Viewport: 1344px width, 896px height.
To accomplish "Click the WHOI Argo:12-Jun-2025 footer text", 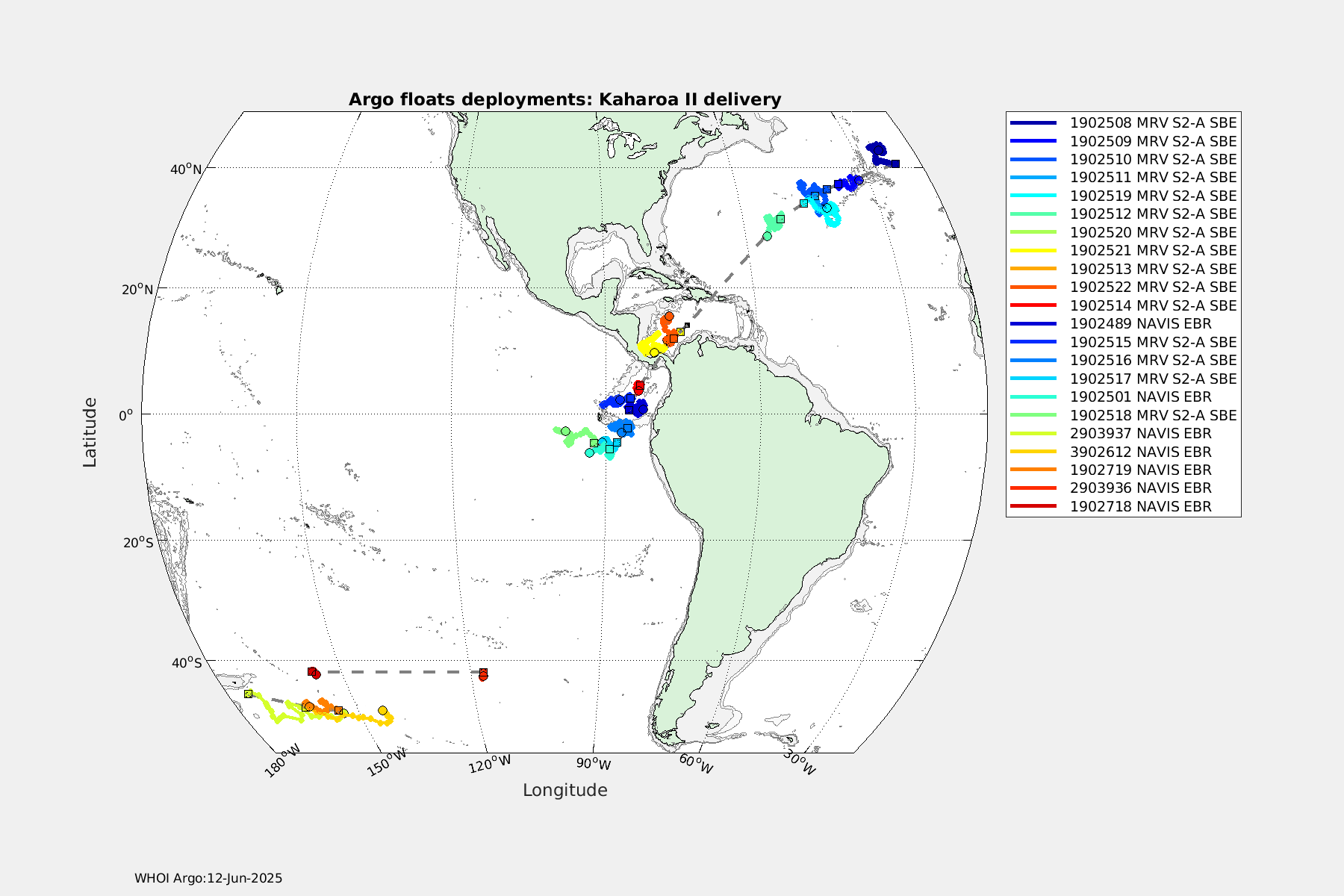I will point(208,878).
